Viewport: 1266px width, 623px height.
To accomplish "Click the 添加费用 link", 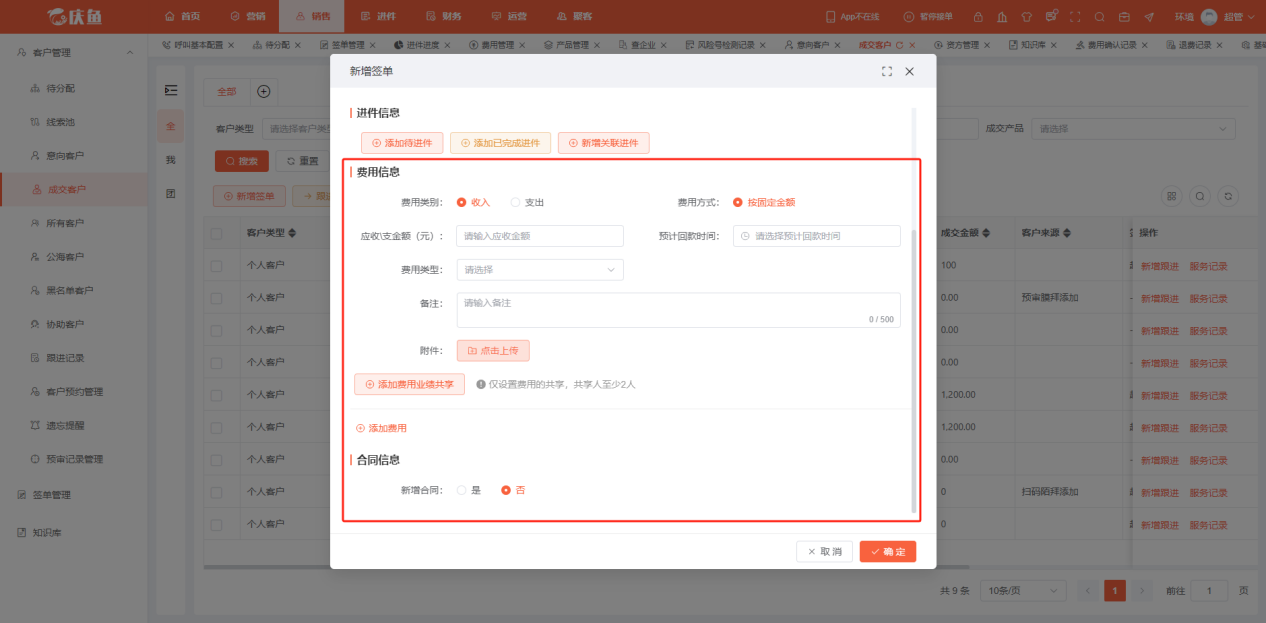I will pos(382,428).
